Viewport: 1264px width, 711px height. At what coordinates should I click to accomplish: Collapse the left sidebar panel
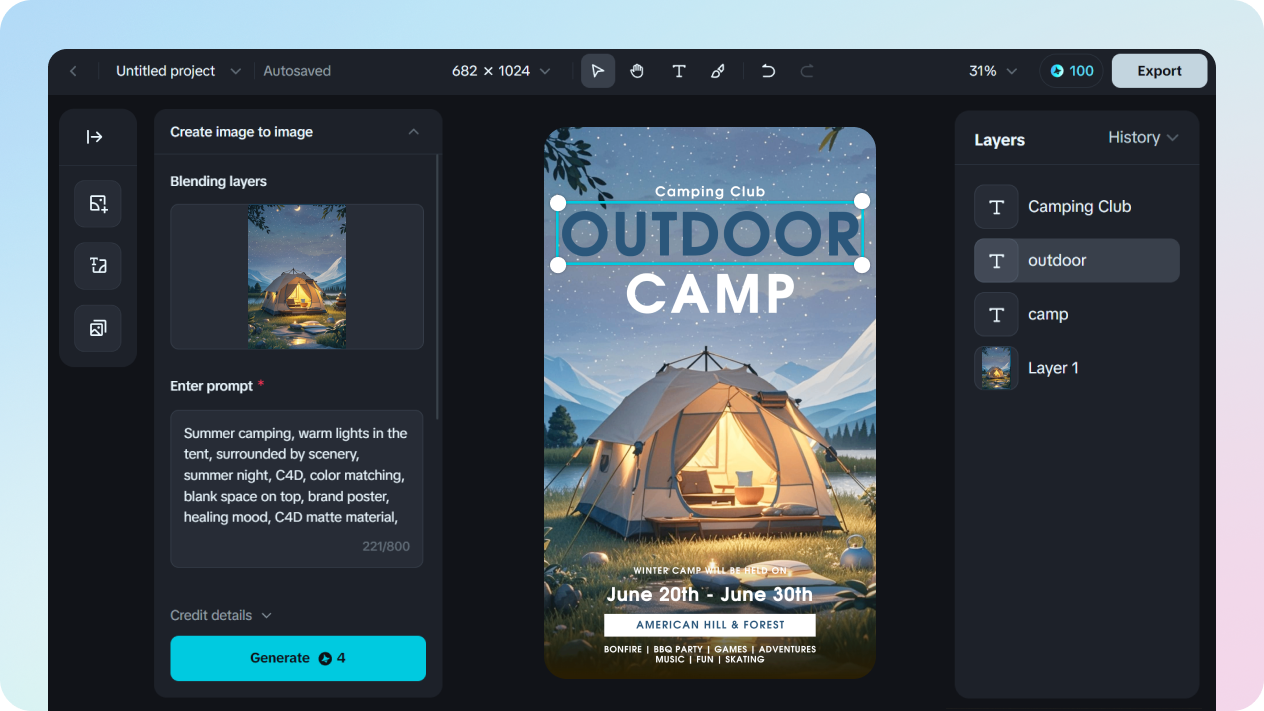click(95, 137)
